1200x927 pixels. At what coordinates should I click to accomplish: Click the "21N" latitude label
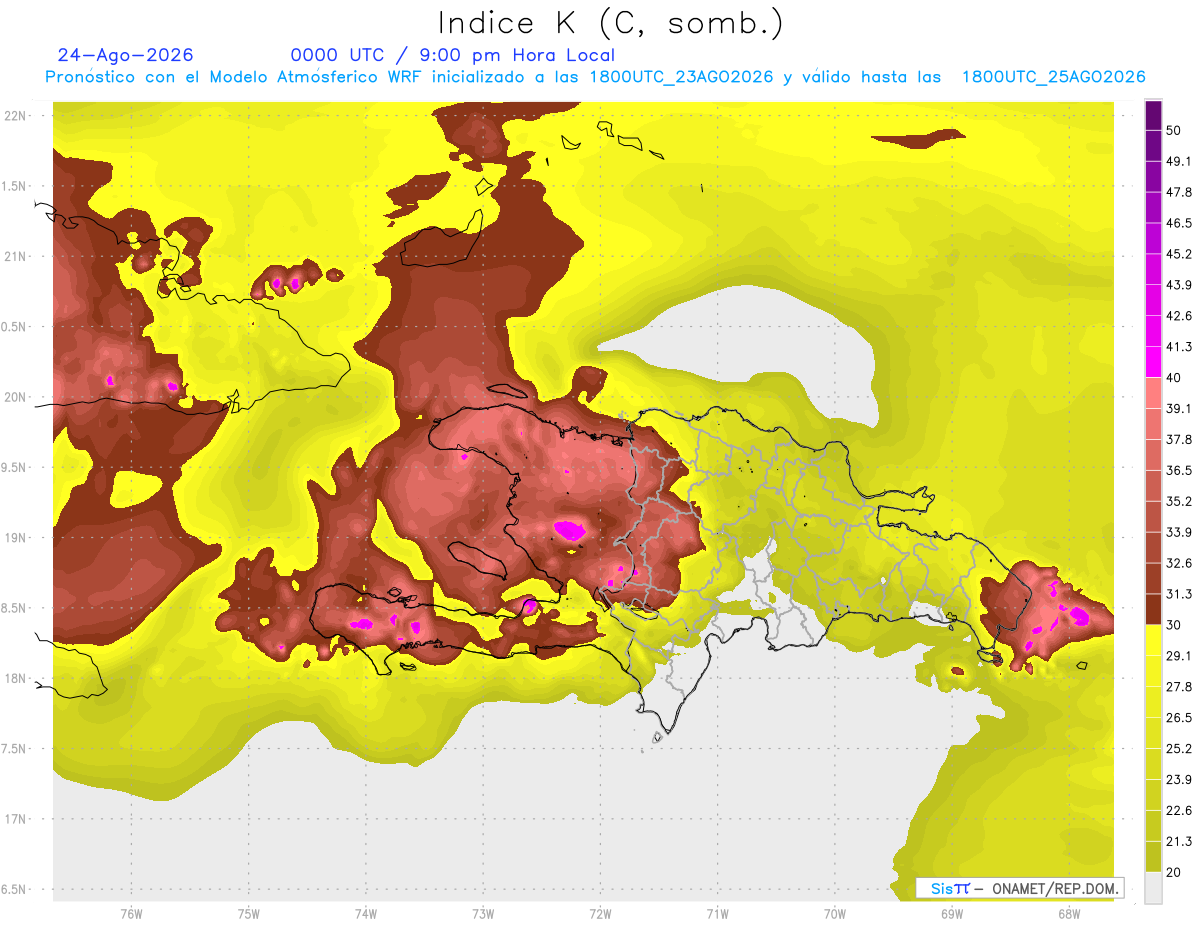click(x=16, y=256)
